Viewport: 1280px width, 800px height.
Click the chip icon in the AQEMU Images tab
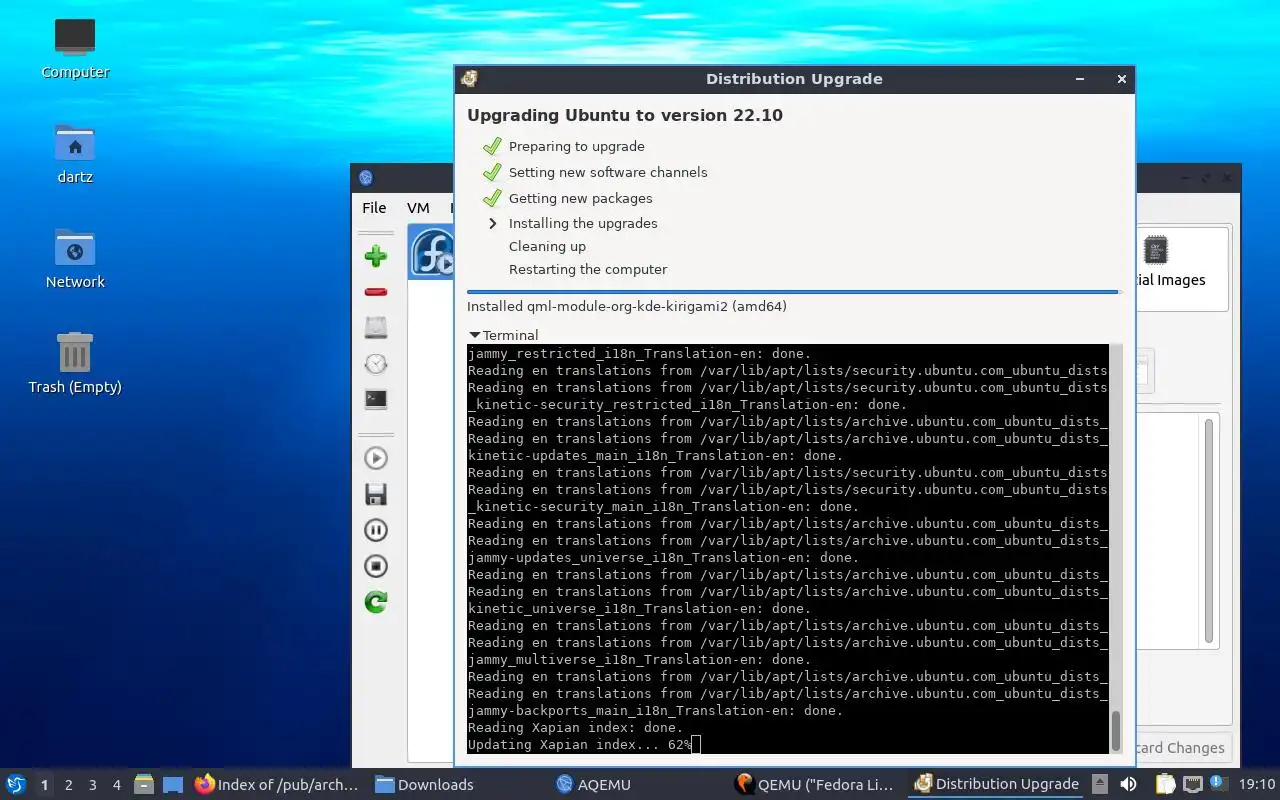point(1155,250)
